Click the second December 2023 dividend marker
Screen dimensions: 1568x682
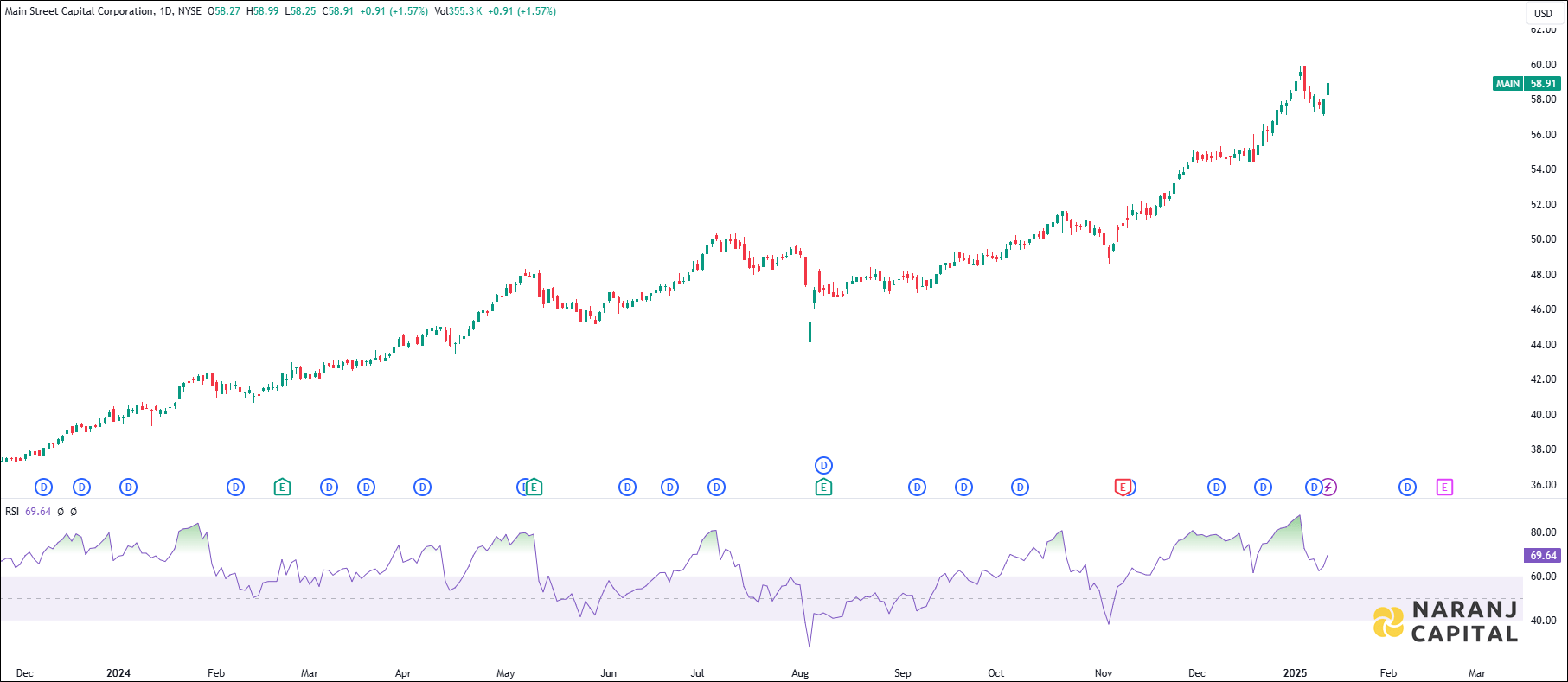pyautogui.click(x=81, y=488)
